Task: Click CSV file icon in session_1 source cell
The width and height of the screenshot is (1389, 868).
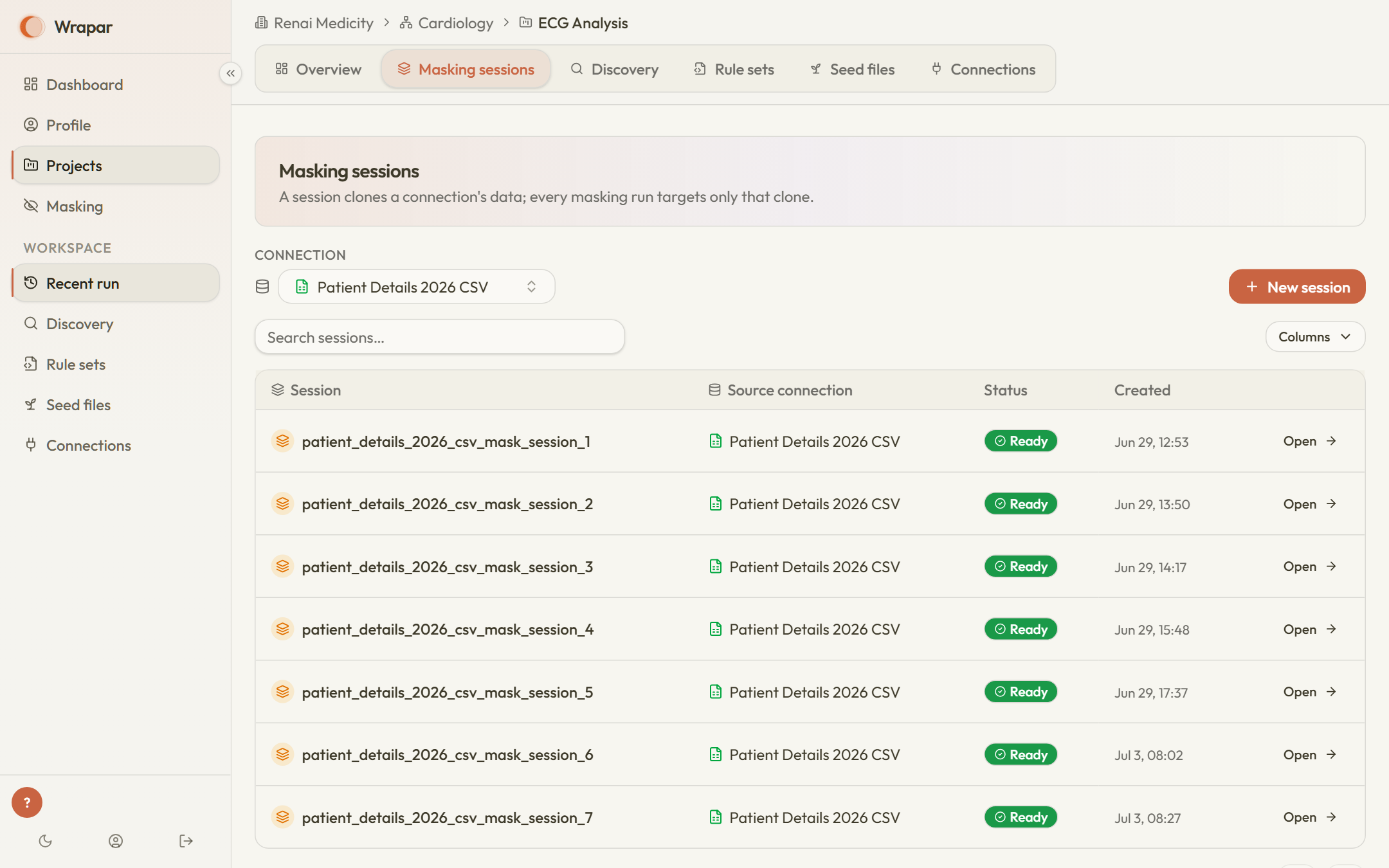Action: (x=715, y=441)
